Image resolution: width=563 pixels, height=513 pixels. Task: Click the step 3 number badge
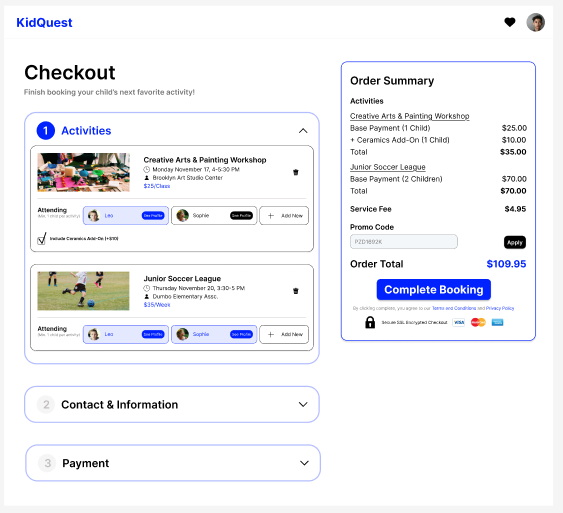click(x=47, y=463)
